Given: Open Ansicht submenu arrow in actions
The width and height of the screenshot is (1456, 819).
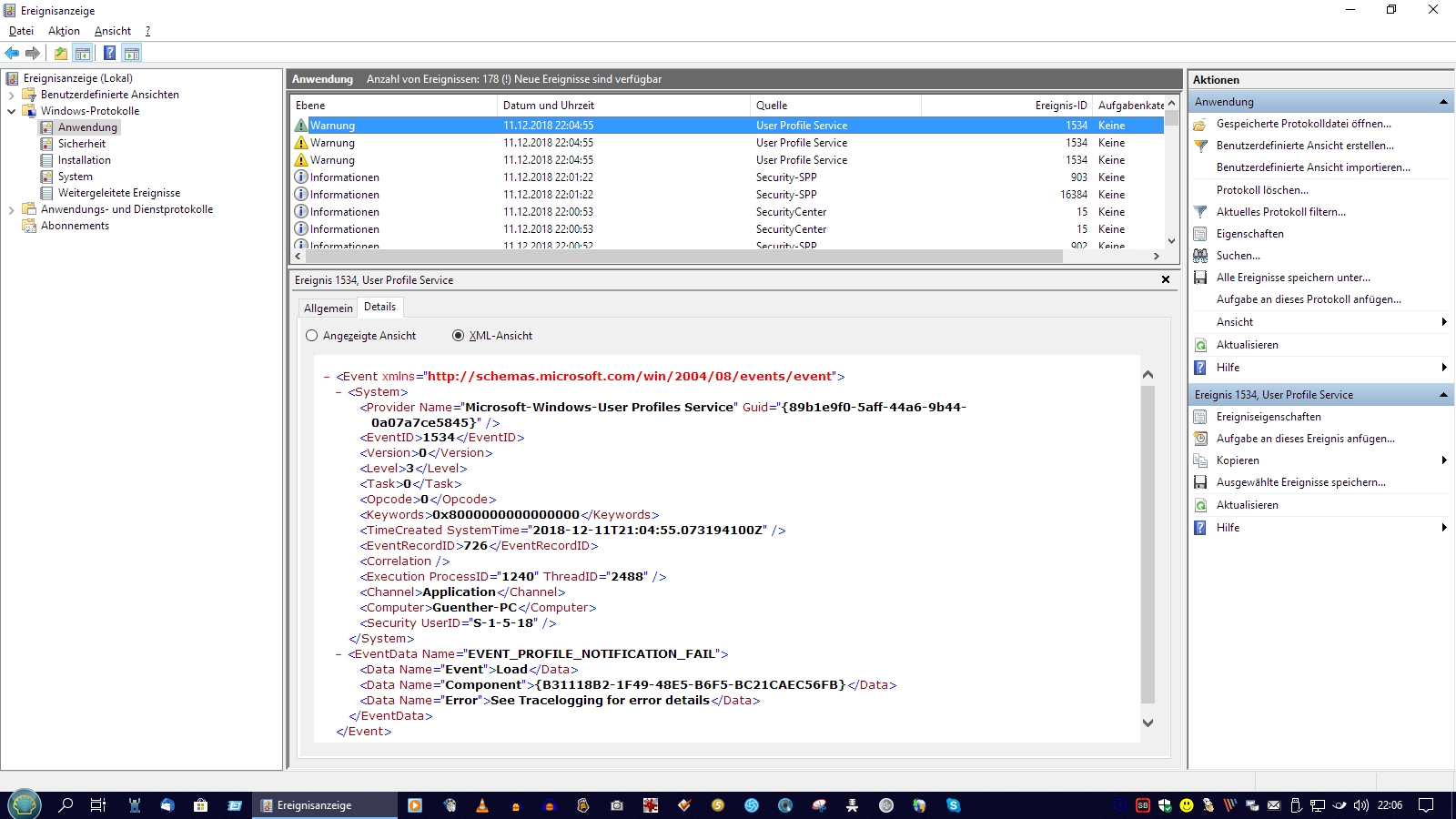Looking at the screenshot, I should click(1444, 322).
